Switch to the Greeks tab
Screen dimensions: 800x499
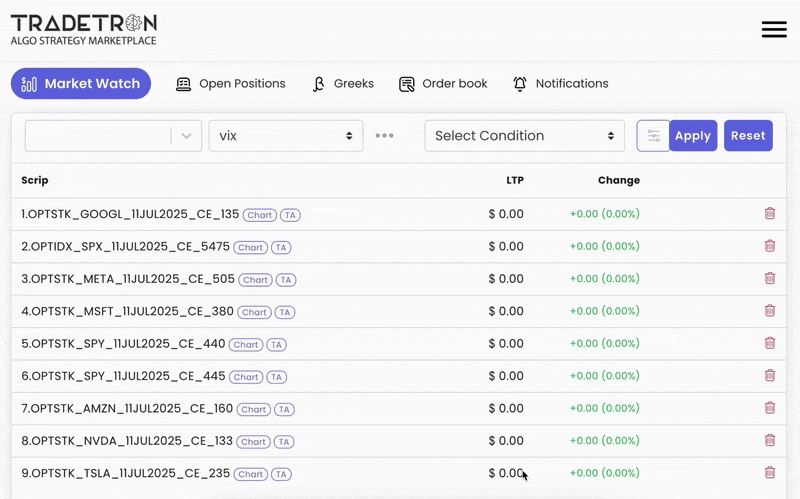(x=343, y=84)
